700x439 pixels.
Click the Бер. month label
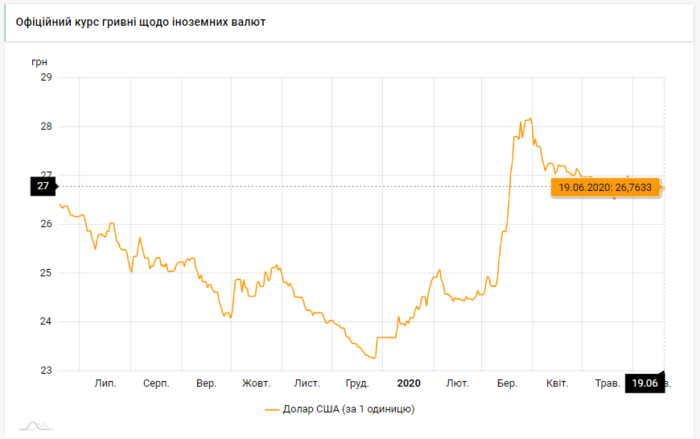point(507,383)
